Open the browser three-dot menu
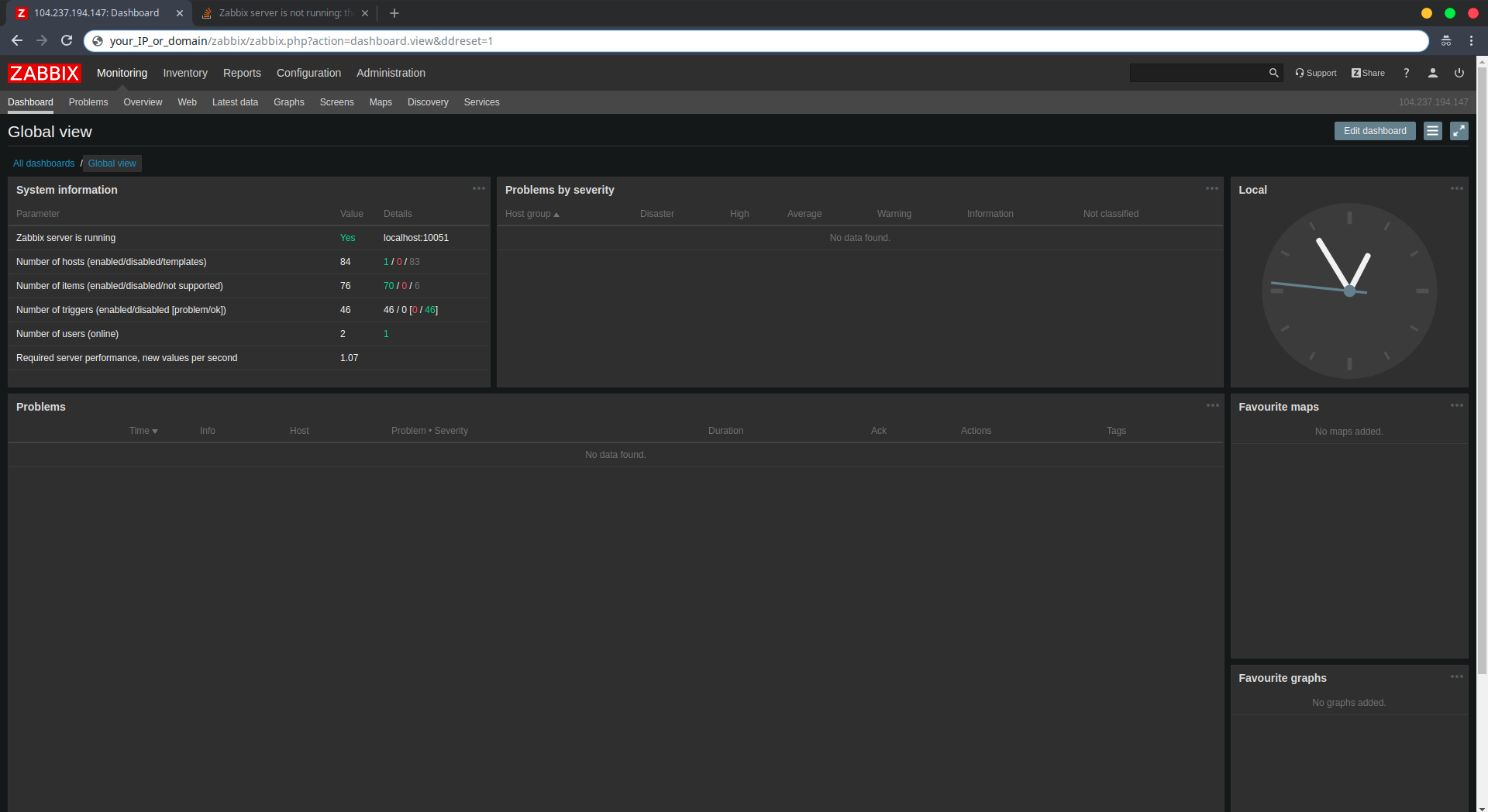Viewport: 1488px width, 812px height. pyautogui.click(x=1472, y=40)
